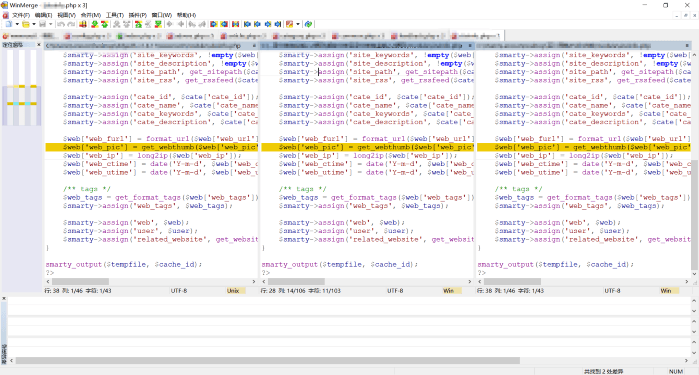Open the 工具(T) menu
This screenshot has width=699, height=375.
[x=114, y=15]
